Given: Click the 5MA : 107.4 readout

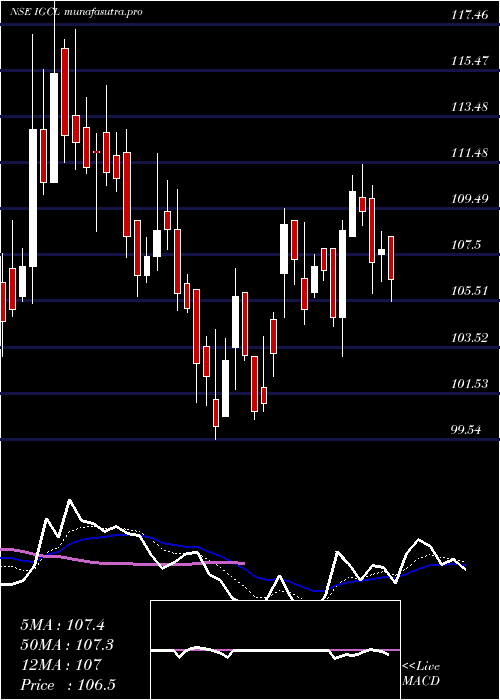Looking at the screenshot, I should (x=62, y=625).
